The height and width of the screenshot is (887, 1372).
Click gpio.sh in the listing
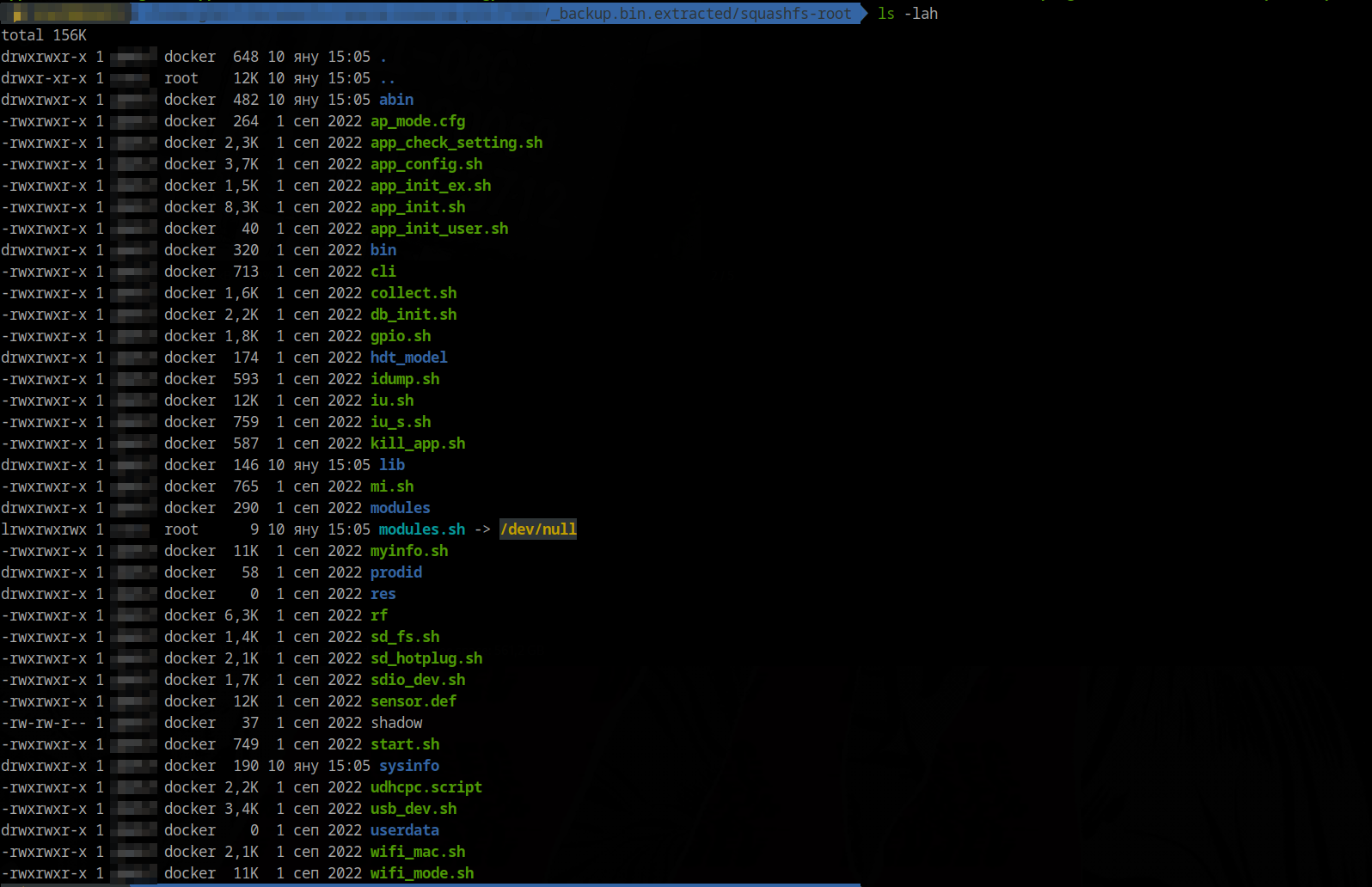click(401, 336)
